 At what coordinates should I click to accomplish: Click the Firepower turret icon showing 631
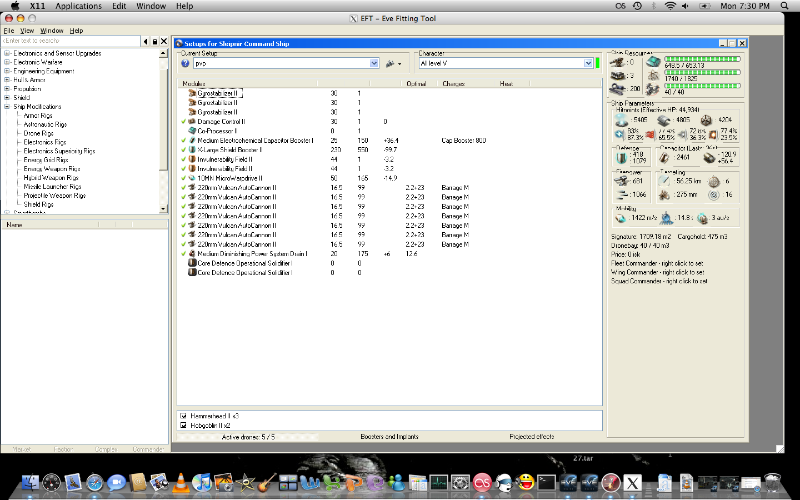coord(622,181)
